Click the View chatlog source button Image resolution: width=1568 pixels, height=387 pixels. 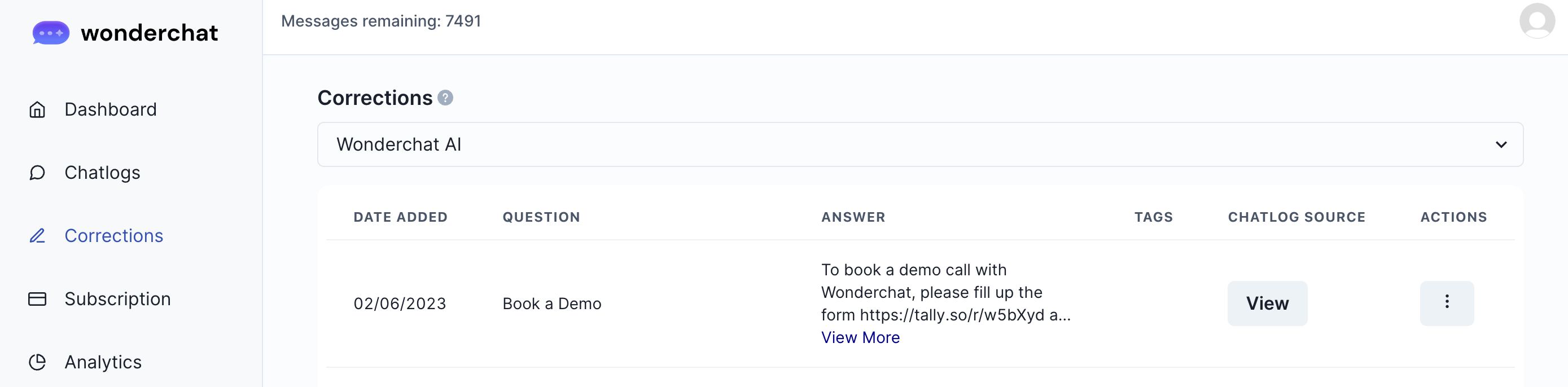click(x=1267, y=303)
